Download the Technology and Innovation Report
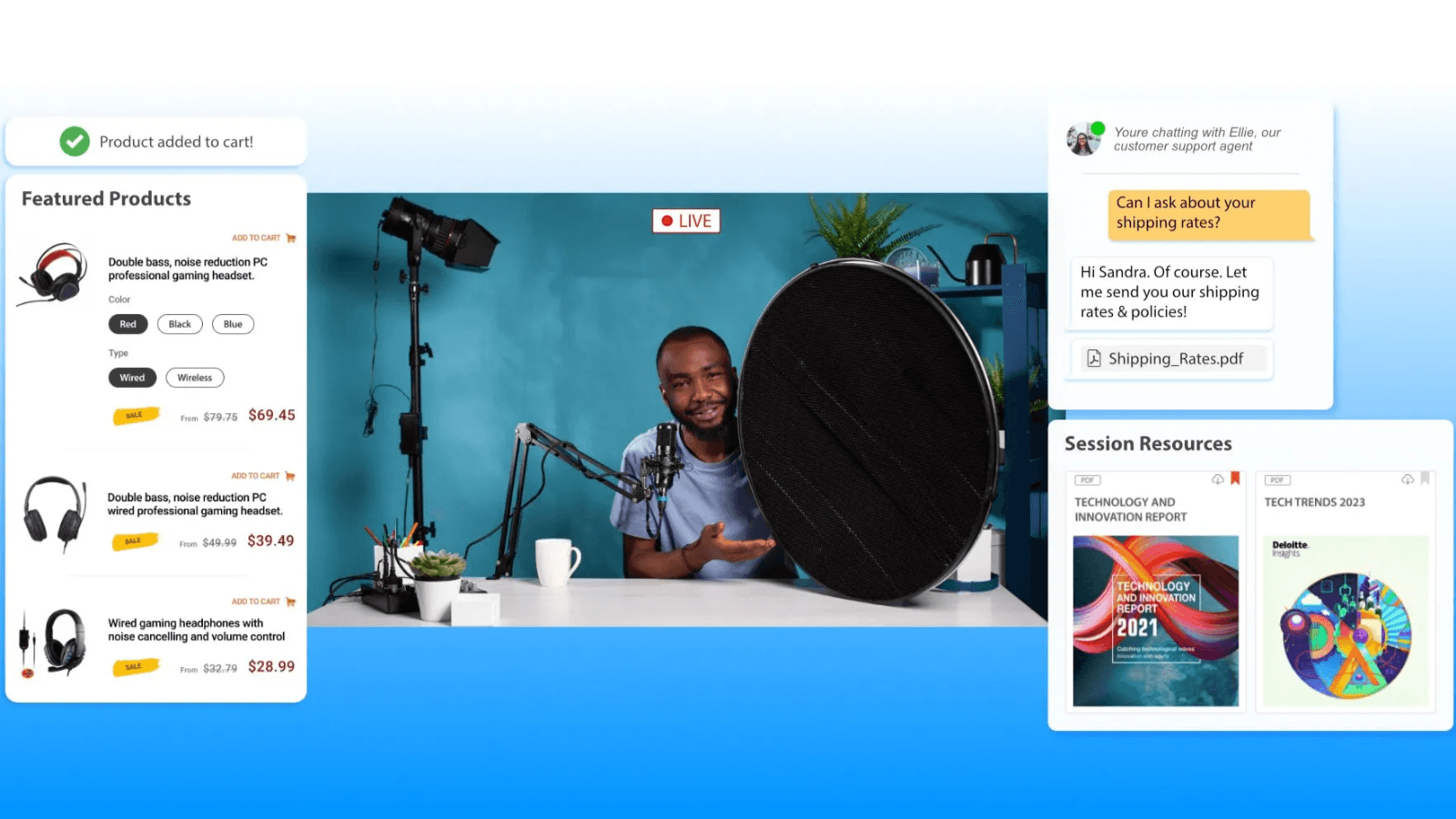The image size is (1456, 819). 1218,480
